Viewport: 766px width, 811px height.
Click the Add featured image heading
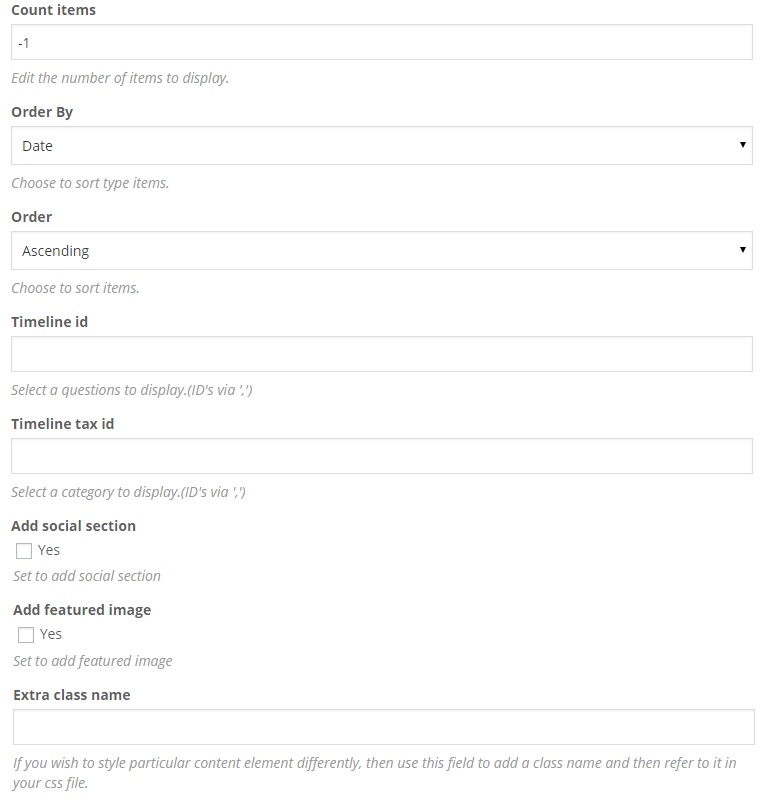point(82,610)
